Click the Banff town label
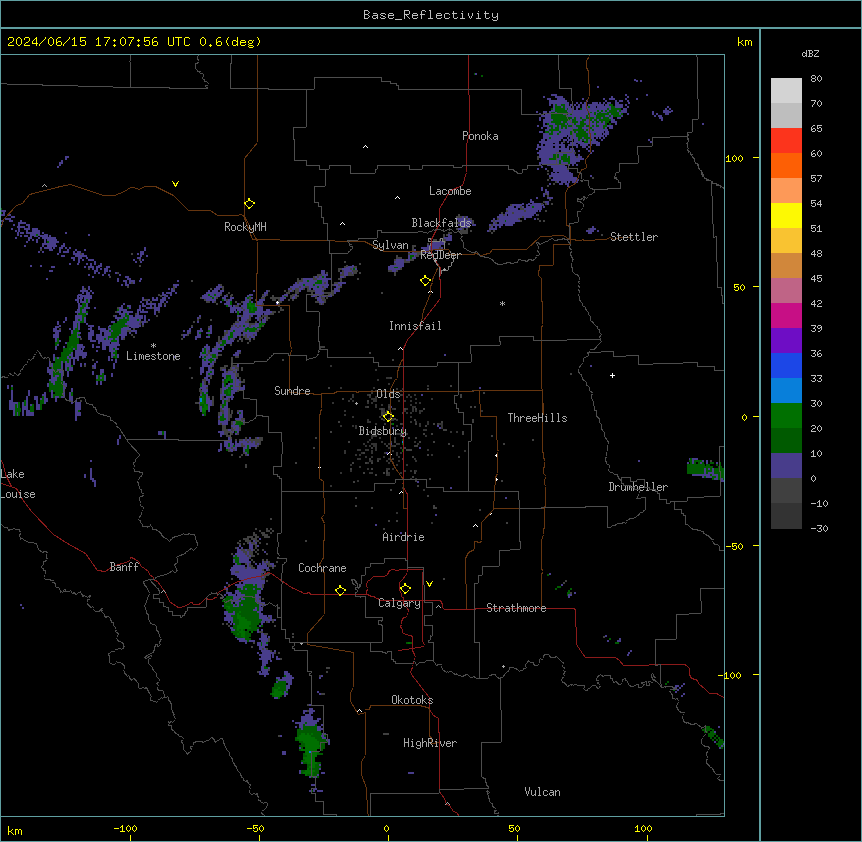This screenshot has width=862, height=842. click(x=124, y=567)
